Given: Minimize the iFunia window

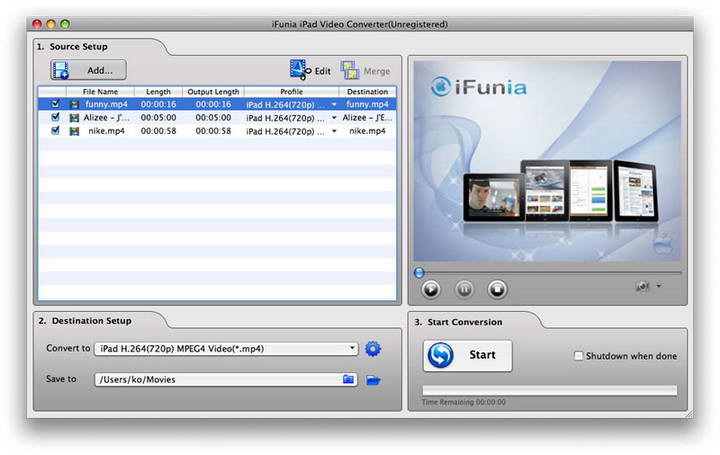Looking at the screenshot, I should coord(51,24).
